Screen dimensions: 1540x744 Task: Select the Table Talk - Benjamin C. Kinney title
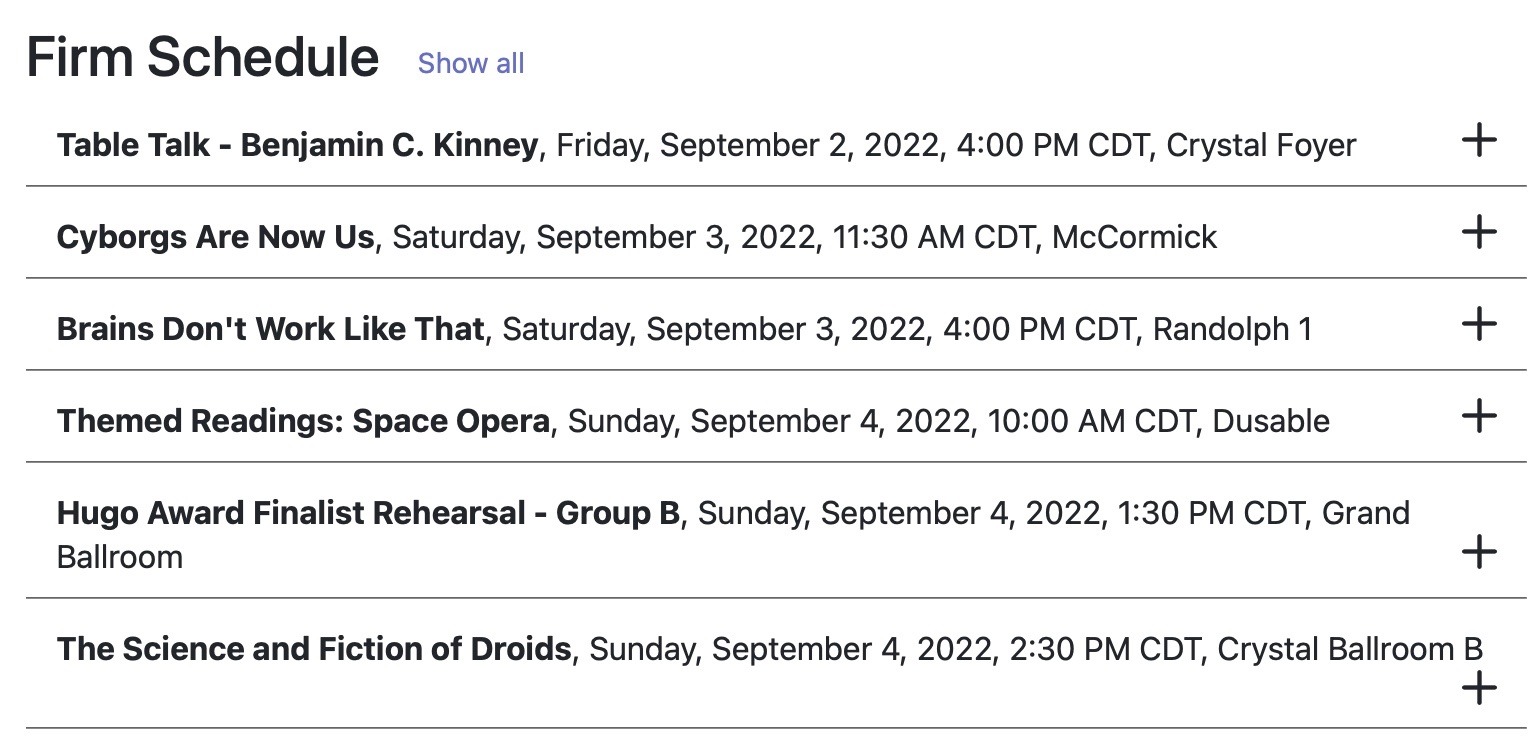pos(297,145)
